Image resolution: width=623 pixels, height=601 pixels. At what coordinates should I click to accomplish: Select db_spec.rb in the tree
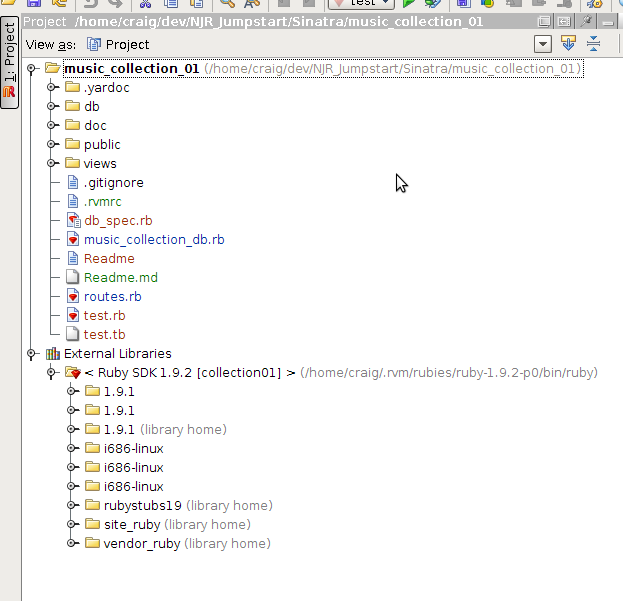point(118,221)
